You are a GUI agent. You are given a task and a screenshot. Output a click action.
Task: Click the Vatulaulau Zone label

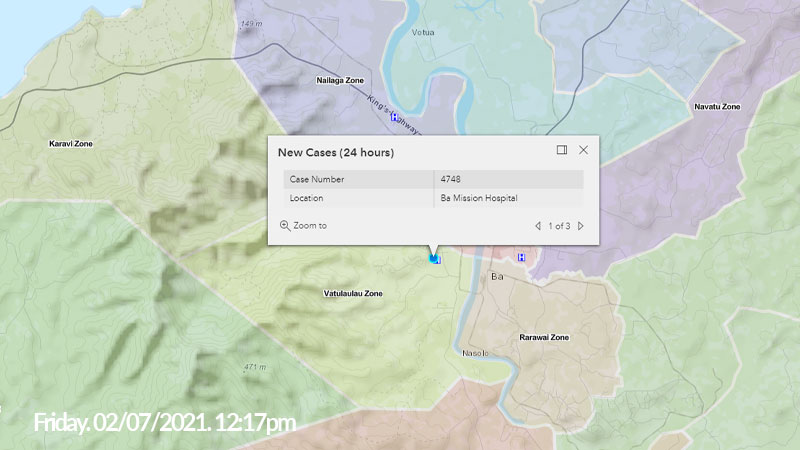(352, 294)
